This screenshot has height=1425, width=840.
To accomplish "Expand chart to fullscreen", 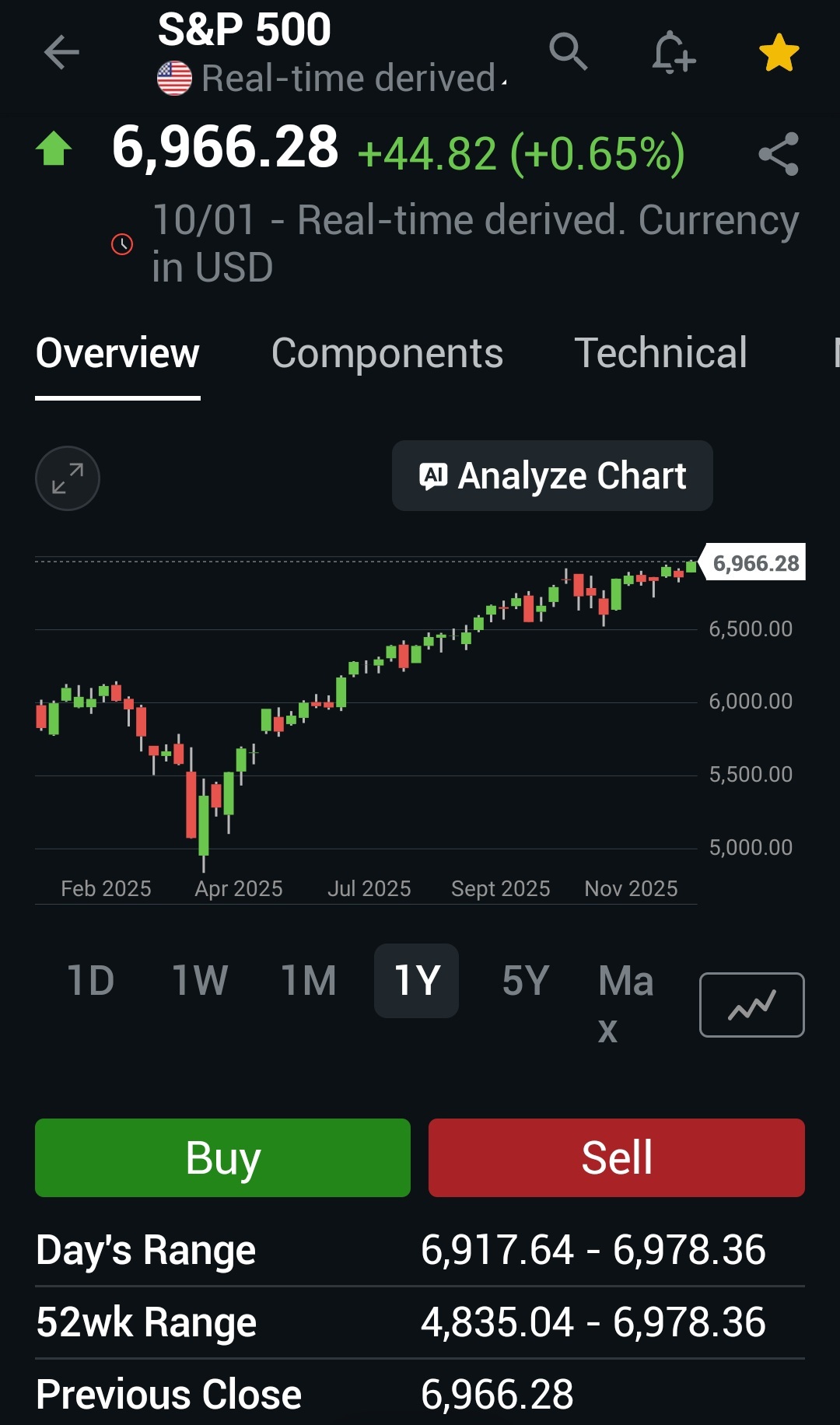I will pyautogui.click(x=68, y=478).
